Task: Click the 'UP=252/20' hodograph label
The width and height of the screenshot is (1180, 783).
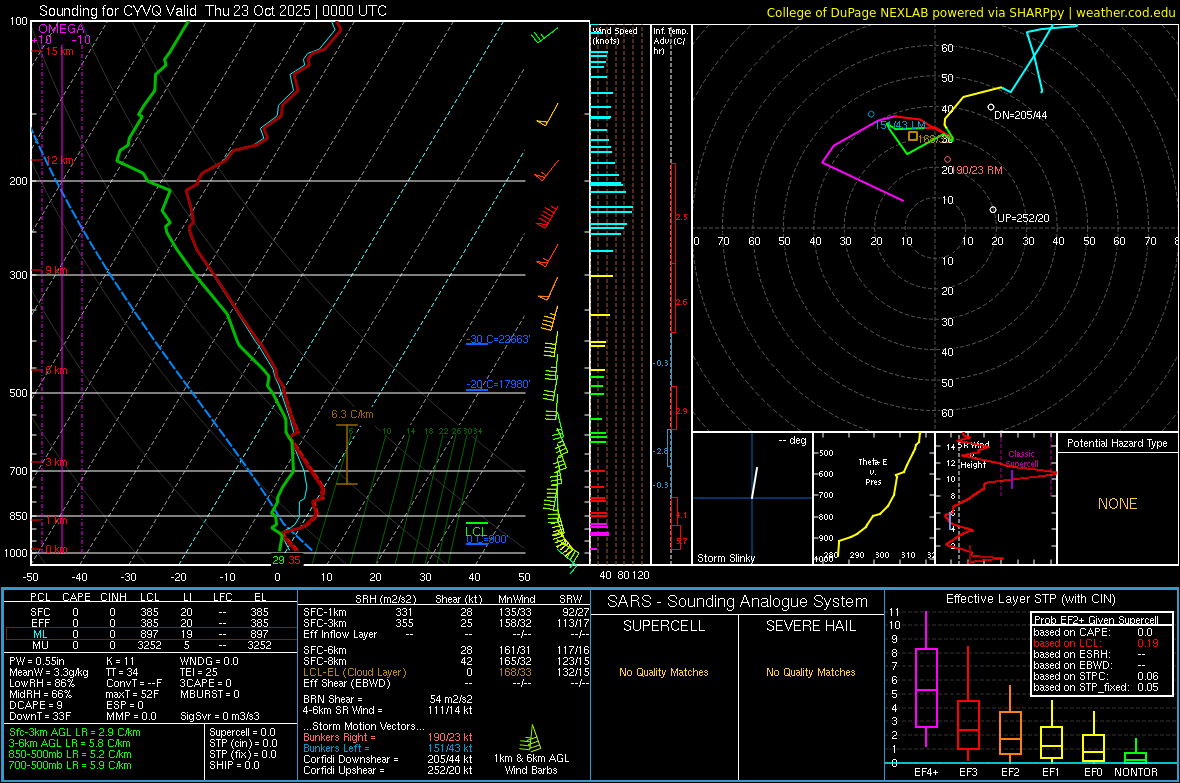Action: 1023,218
